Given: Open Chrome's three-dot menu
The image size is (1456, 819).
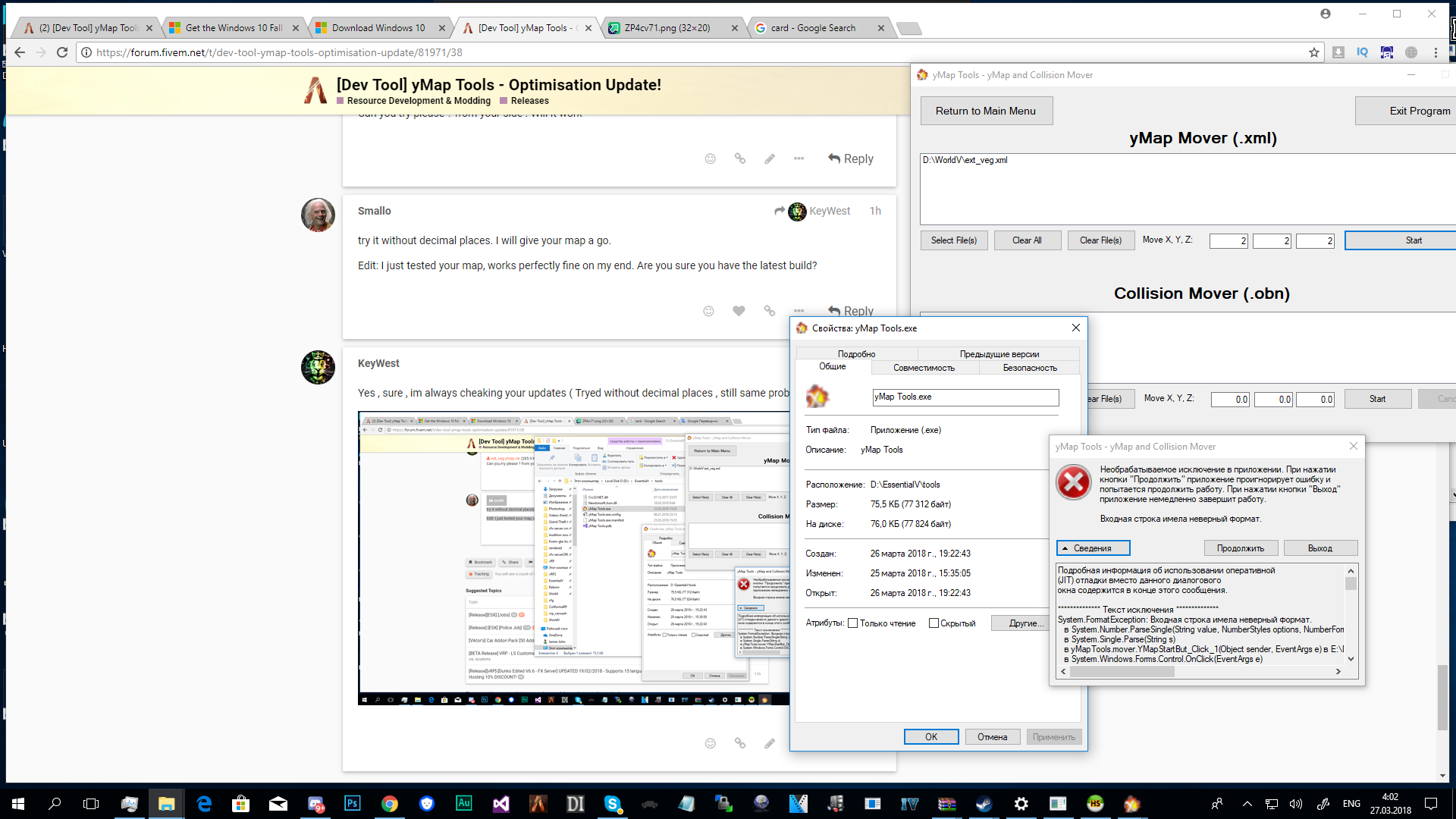Looking at the screenshot, I should 1436,52.
